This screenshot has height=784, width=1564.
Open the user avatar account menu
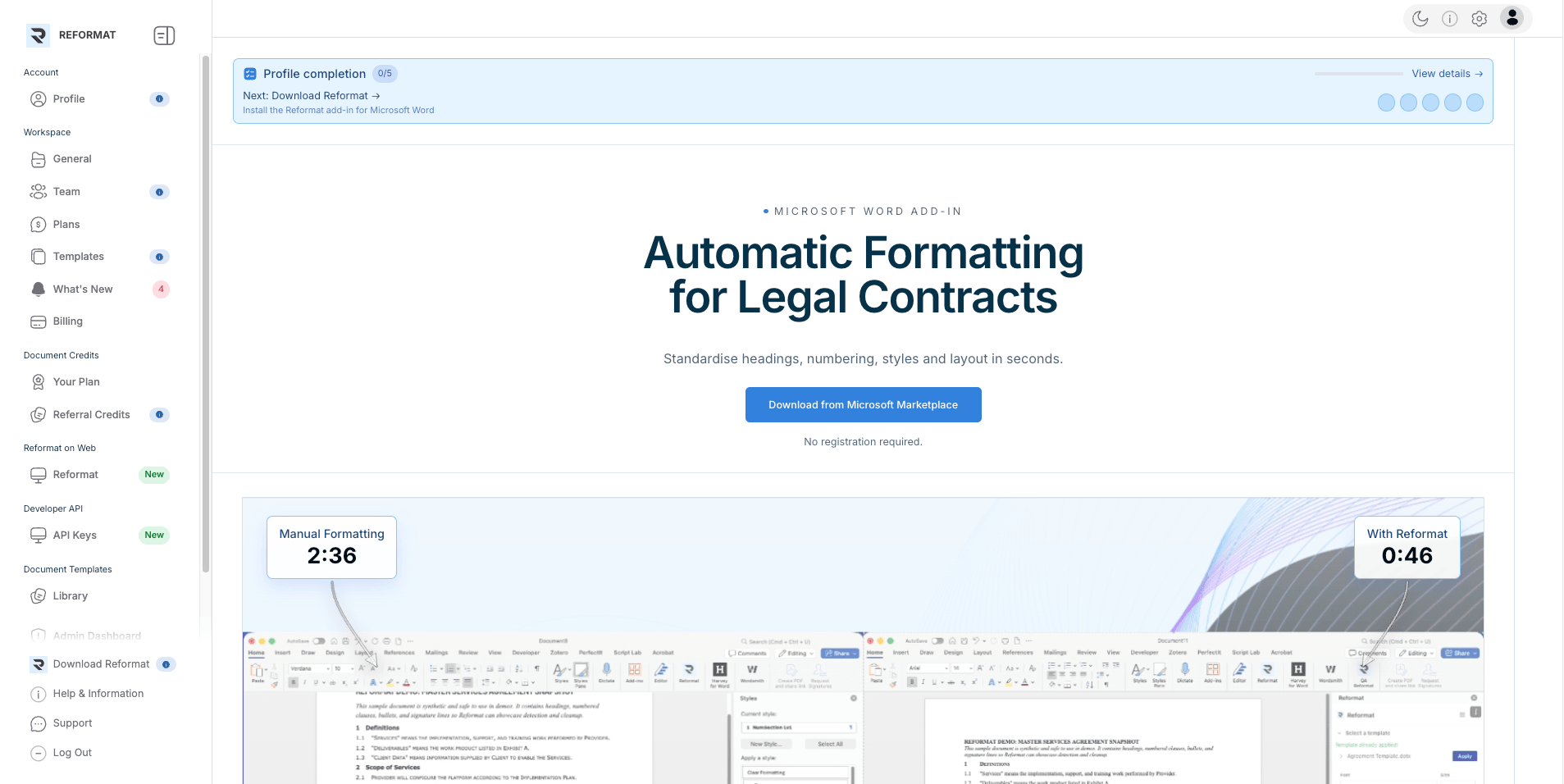[x=1512, y=18]
